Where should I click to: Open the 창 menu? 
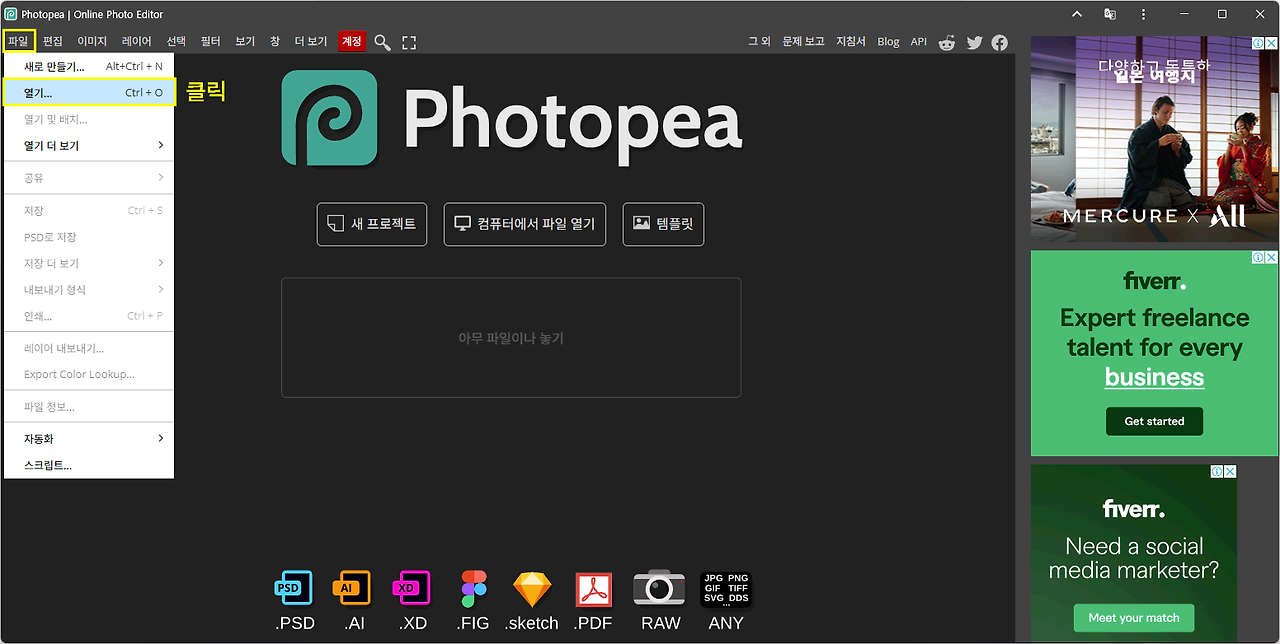[x=275, y=41]
